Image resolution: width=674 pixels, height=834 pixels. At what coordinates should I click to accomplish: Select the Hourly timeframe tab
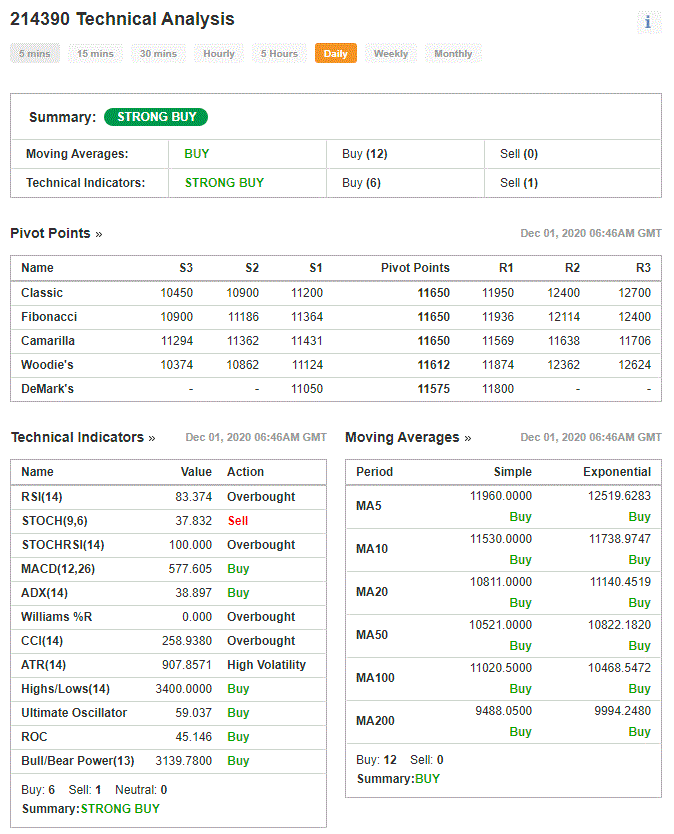point(219,54)
